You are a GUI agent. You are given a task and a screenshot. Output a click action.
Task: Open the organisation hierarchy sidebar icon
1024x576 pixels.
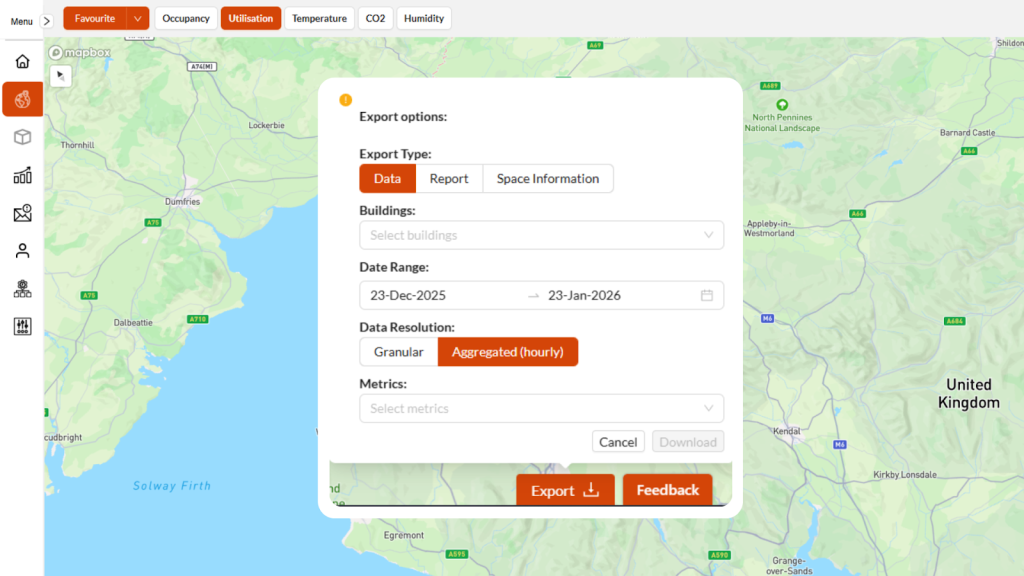pyautogui.click(x=22, y=289)
